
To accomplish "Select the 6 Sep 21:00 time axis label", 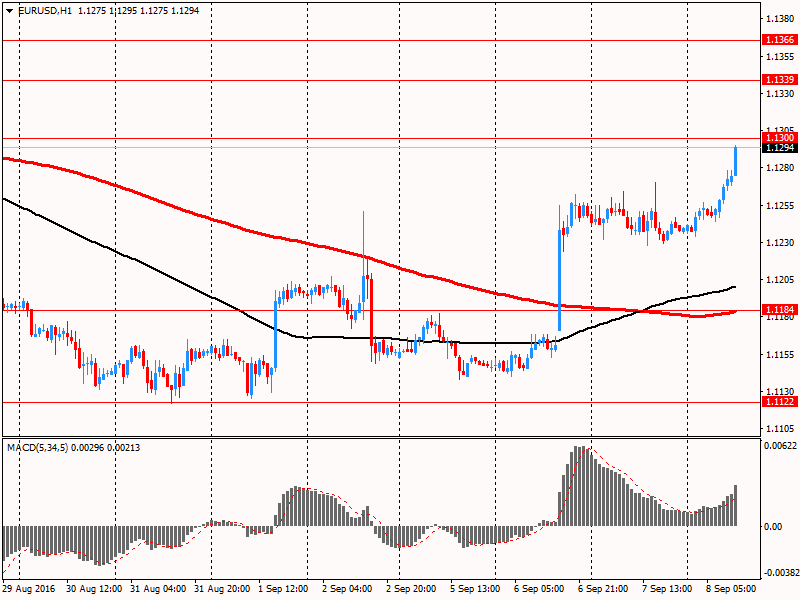I will [x=603, y=589].
